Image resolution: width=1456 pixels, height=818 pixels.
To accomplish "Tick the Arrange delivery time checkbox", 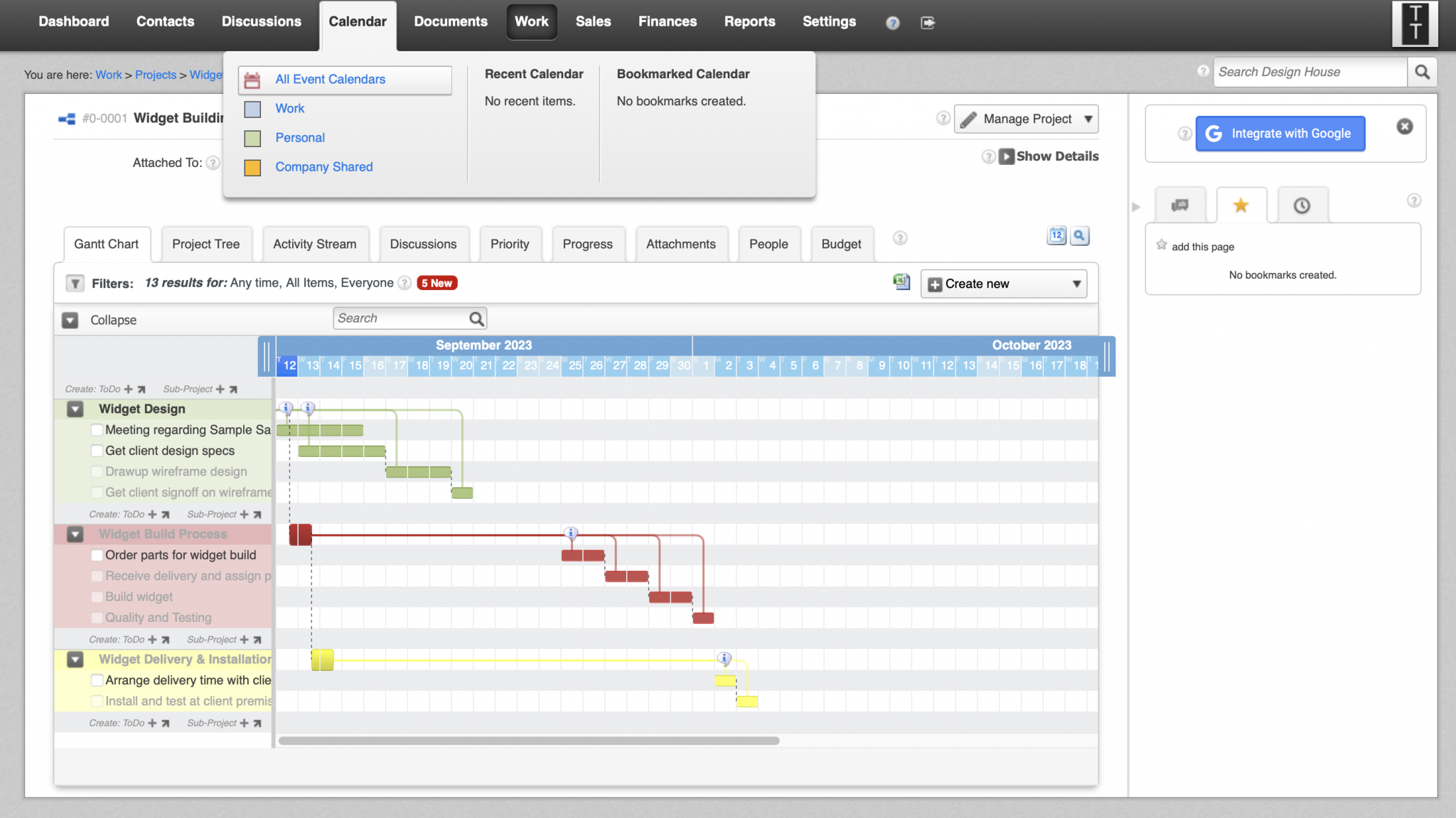I will [x=97, y=680].
